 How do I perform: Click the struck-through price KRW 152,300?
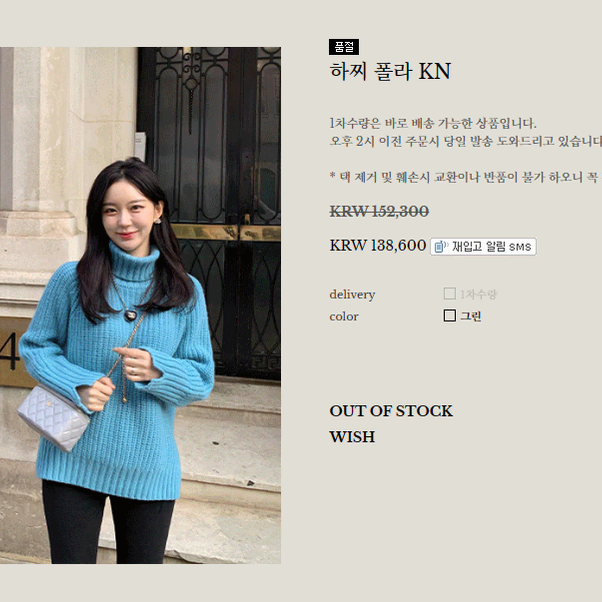tap(379, 211)
